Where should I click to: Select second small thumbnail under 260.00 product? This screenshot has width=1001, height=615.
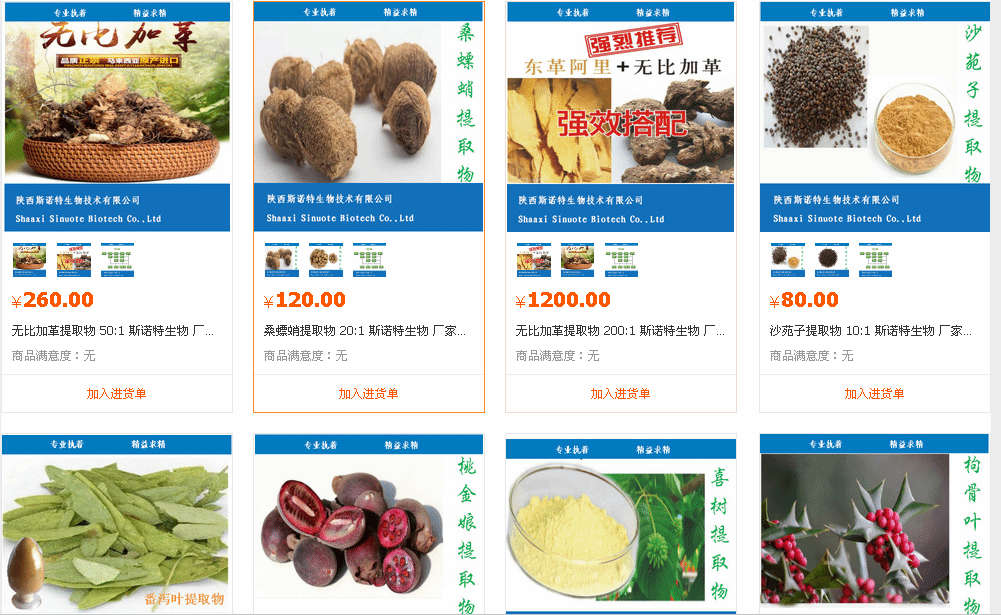tap(73, 259)
